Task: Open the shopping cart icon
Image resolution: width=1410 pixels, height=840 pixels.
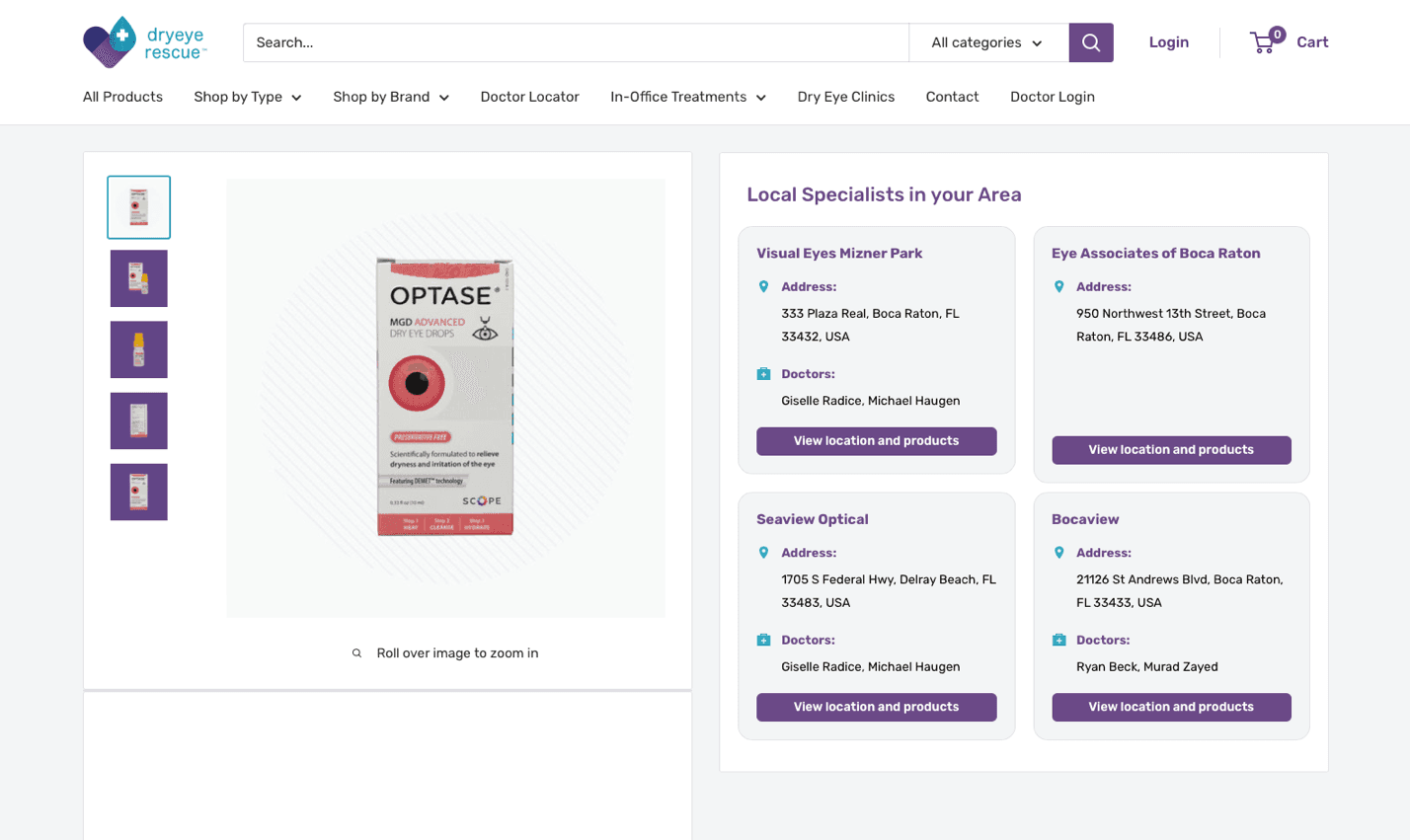Action: coord(1262,42)
